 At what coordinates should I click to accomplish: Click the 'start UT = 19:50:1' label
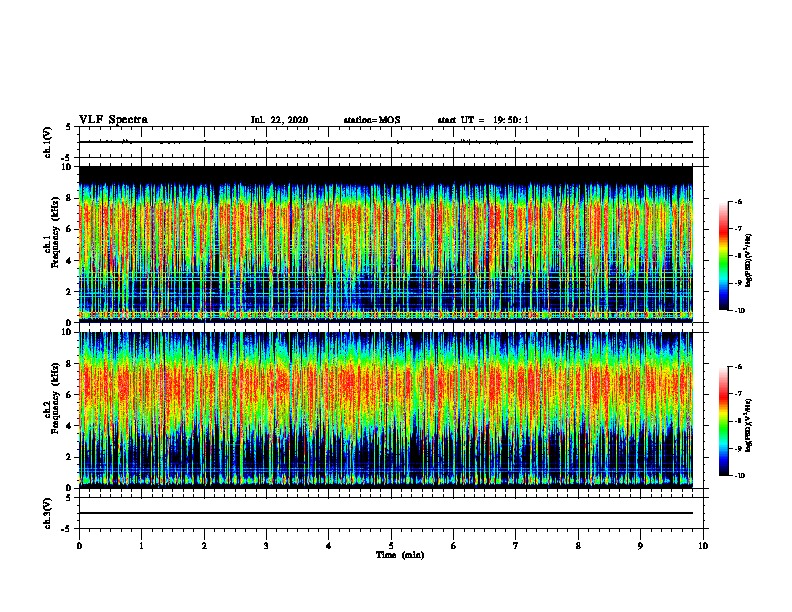[483, 120]
